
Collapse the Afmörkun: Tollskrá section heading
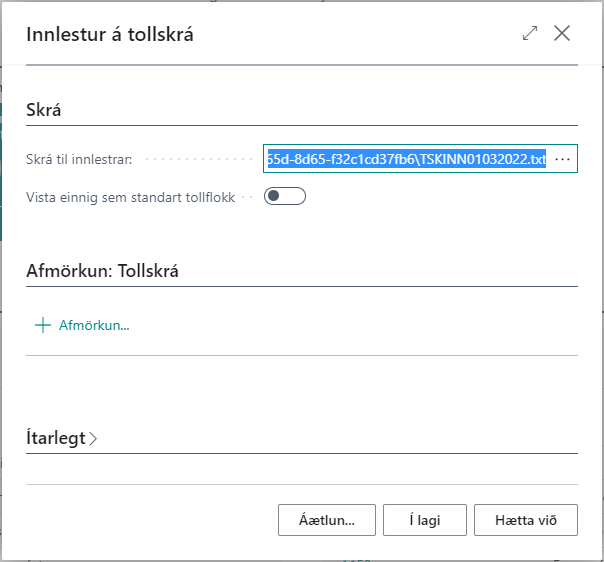pyautogui.click(x=102, y=270)
